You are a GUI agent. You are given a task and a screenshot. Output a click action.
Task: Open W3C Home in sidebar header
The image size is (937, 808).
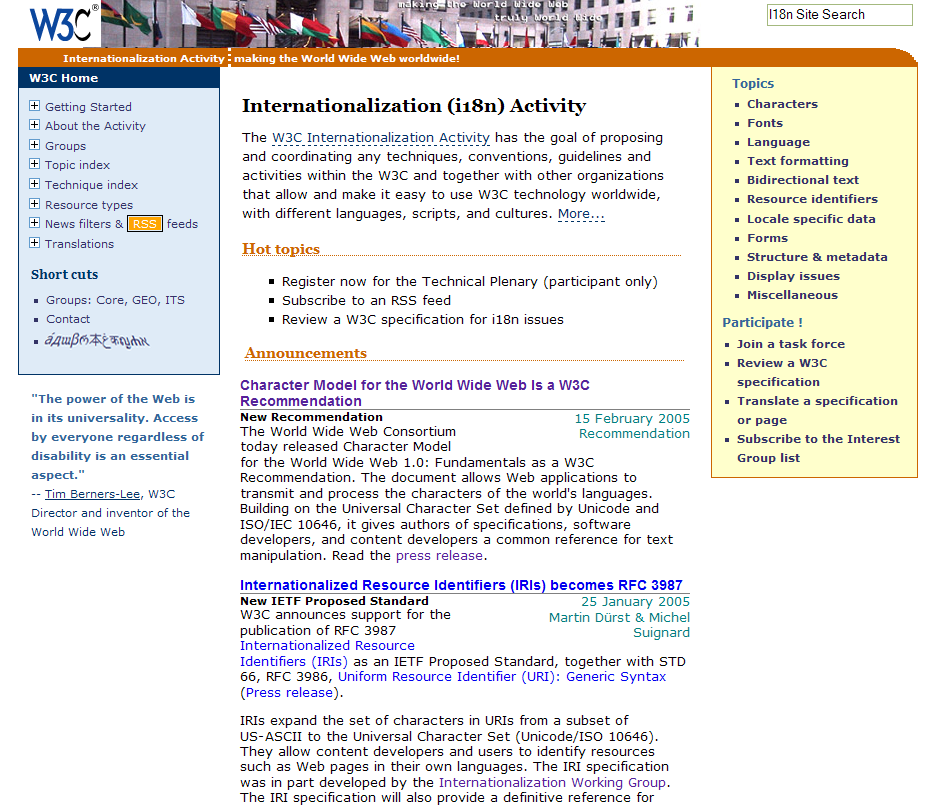(63, 78)
